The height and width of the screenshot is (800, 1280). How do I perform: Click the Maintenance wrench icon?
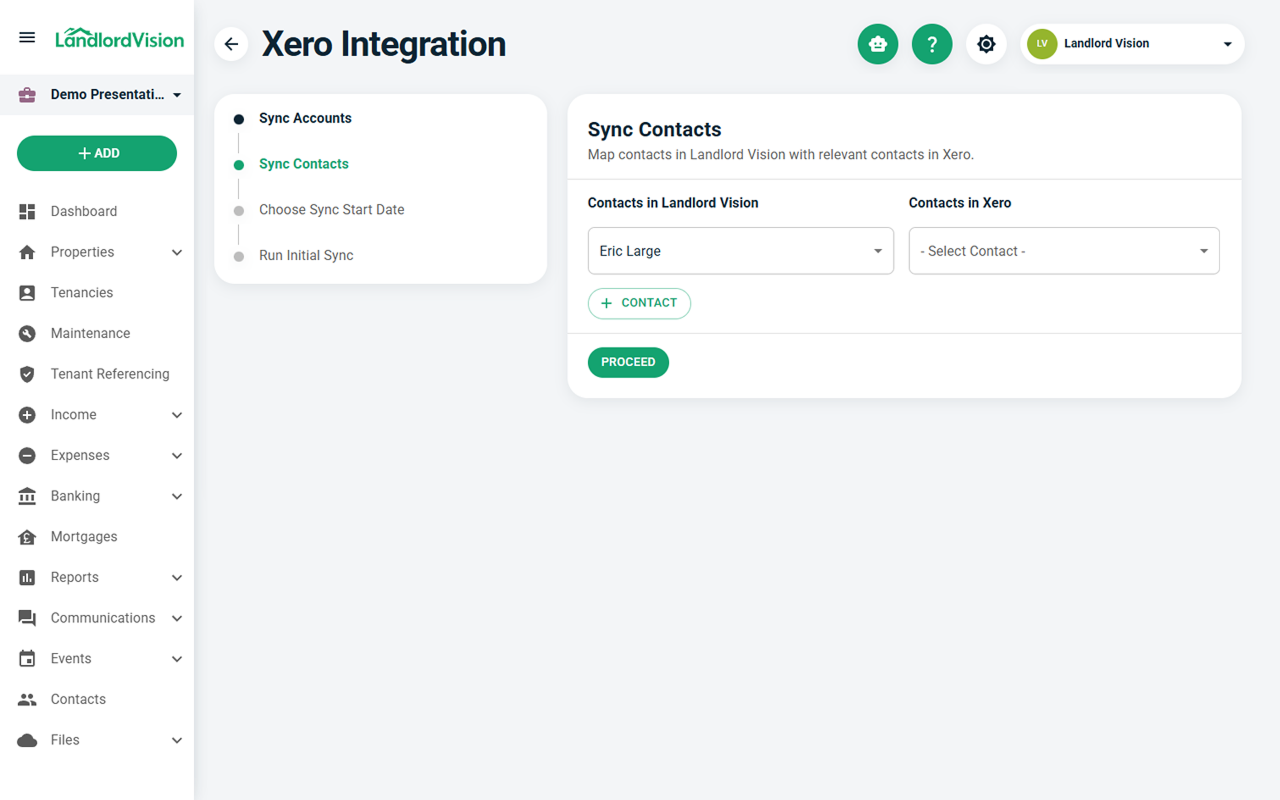pos(27,333)
